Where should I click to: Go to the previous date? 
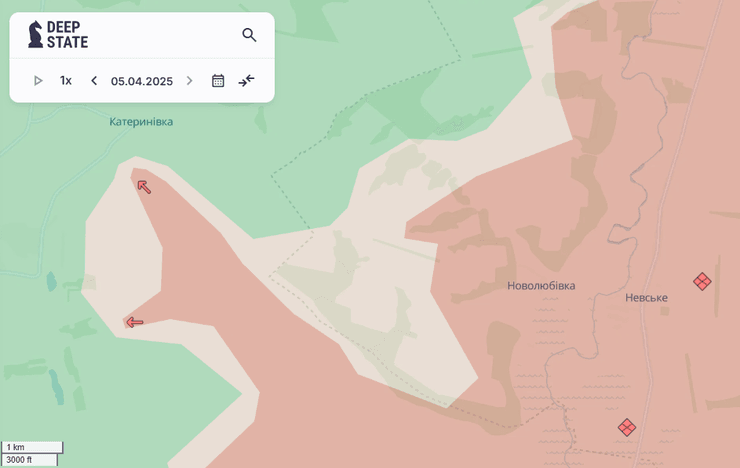(x=94, y=81)
